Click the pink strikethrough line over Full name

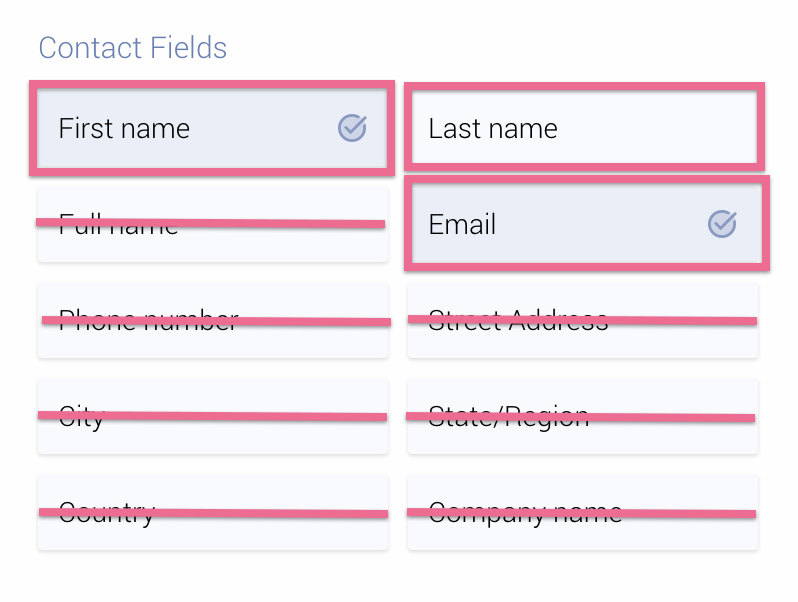(x=210, y=222)
